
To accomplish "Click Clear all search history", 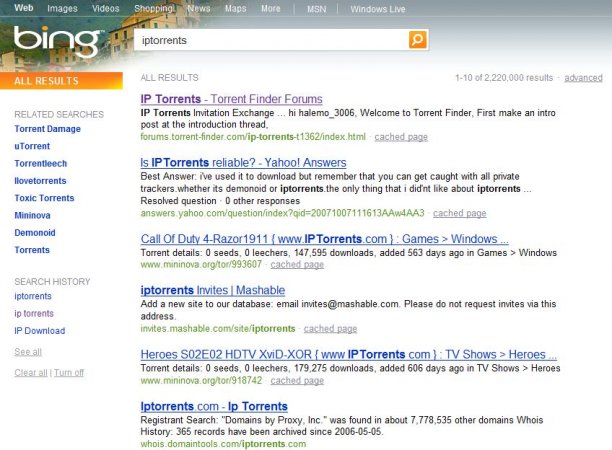I will (31, 373).
